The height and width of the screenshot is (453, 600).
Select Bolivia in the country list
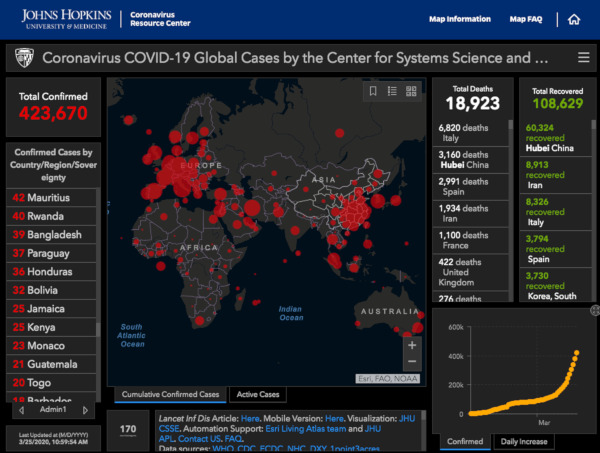tap(51, 290)
